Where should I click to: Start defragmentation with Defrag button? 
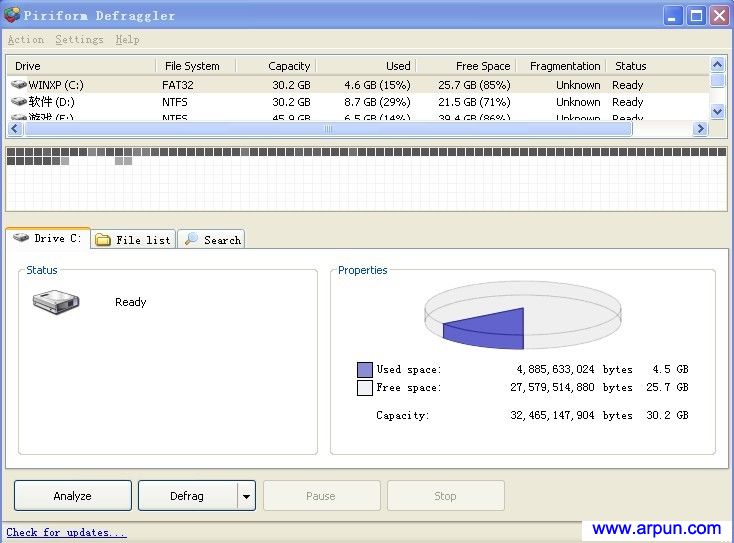pos(187,496)
